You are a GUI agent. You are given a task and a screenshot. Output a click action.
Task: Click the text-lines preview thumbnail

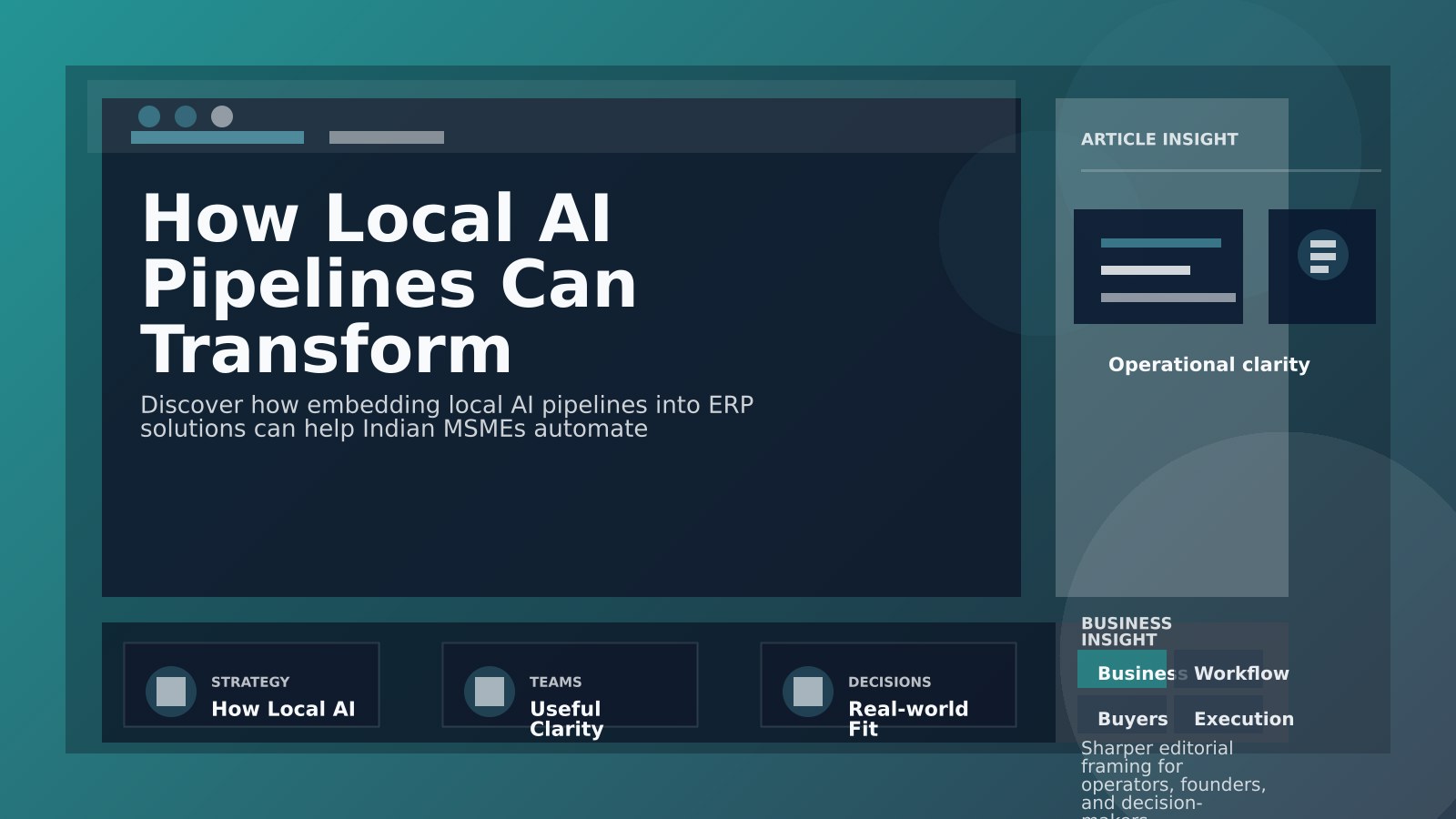pyautogui.click(x=1158, y=267)
